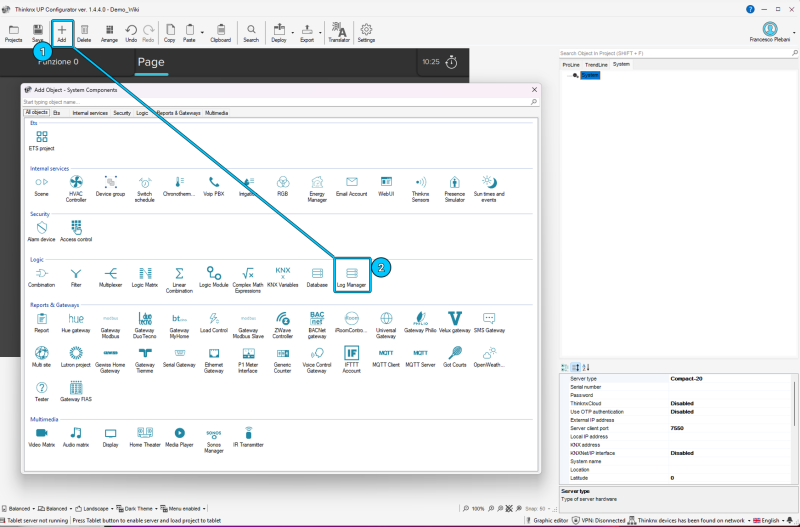Select the Energy Manager icon

(317, 189)
